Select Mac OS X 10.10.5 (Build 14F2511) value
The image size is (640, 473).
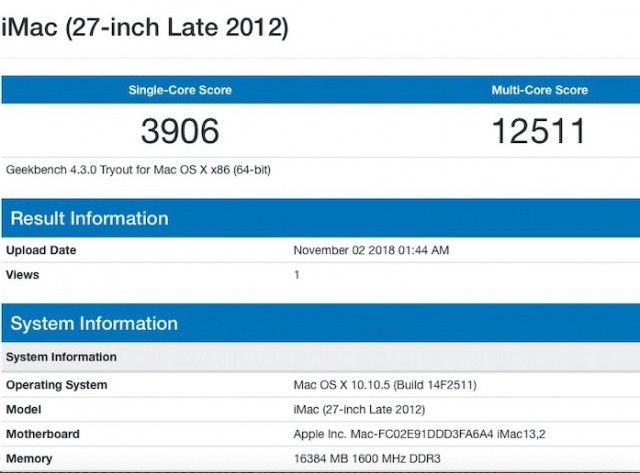(385, 385)
